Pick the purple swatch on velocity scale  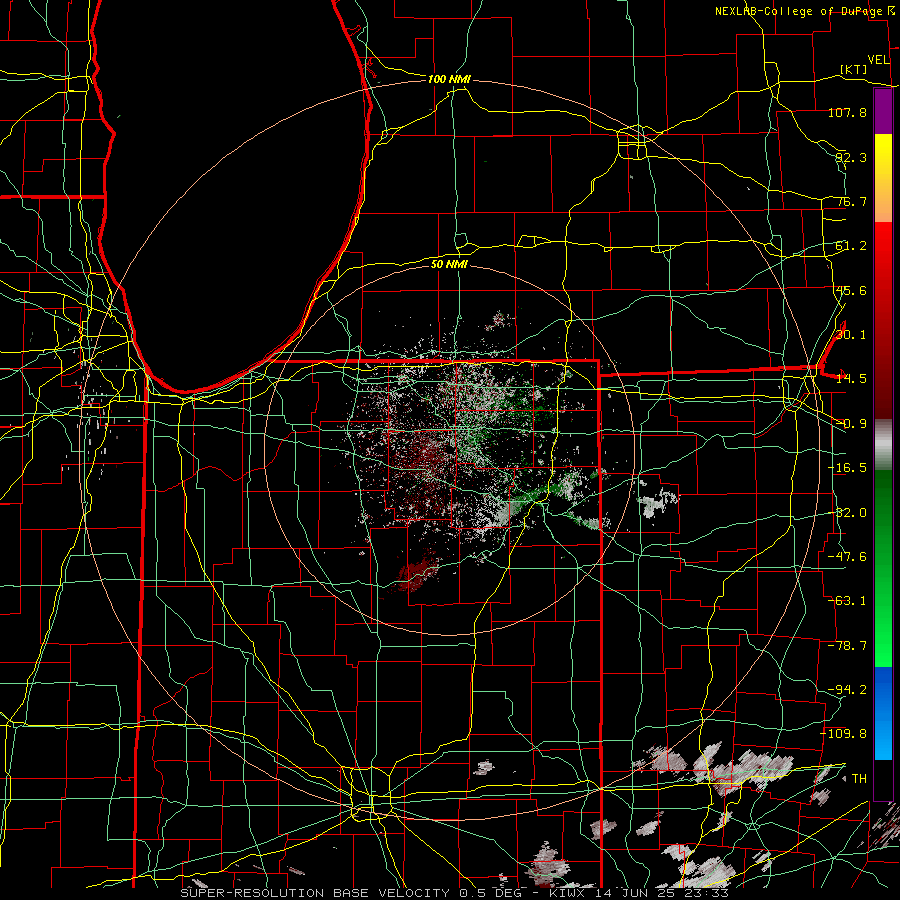click(x=883, y=112)
